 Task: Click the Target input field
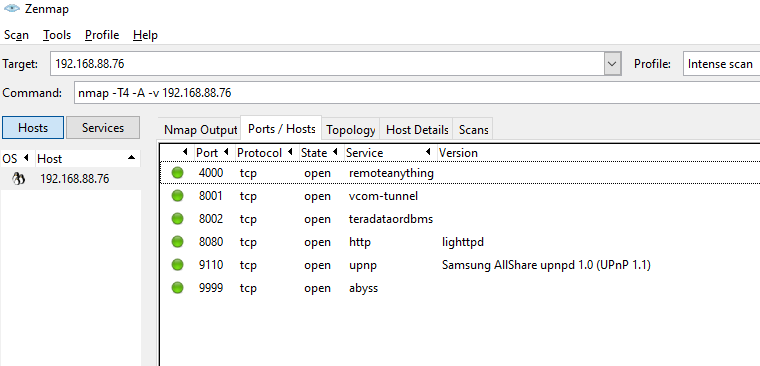point(327,64)
